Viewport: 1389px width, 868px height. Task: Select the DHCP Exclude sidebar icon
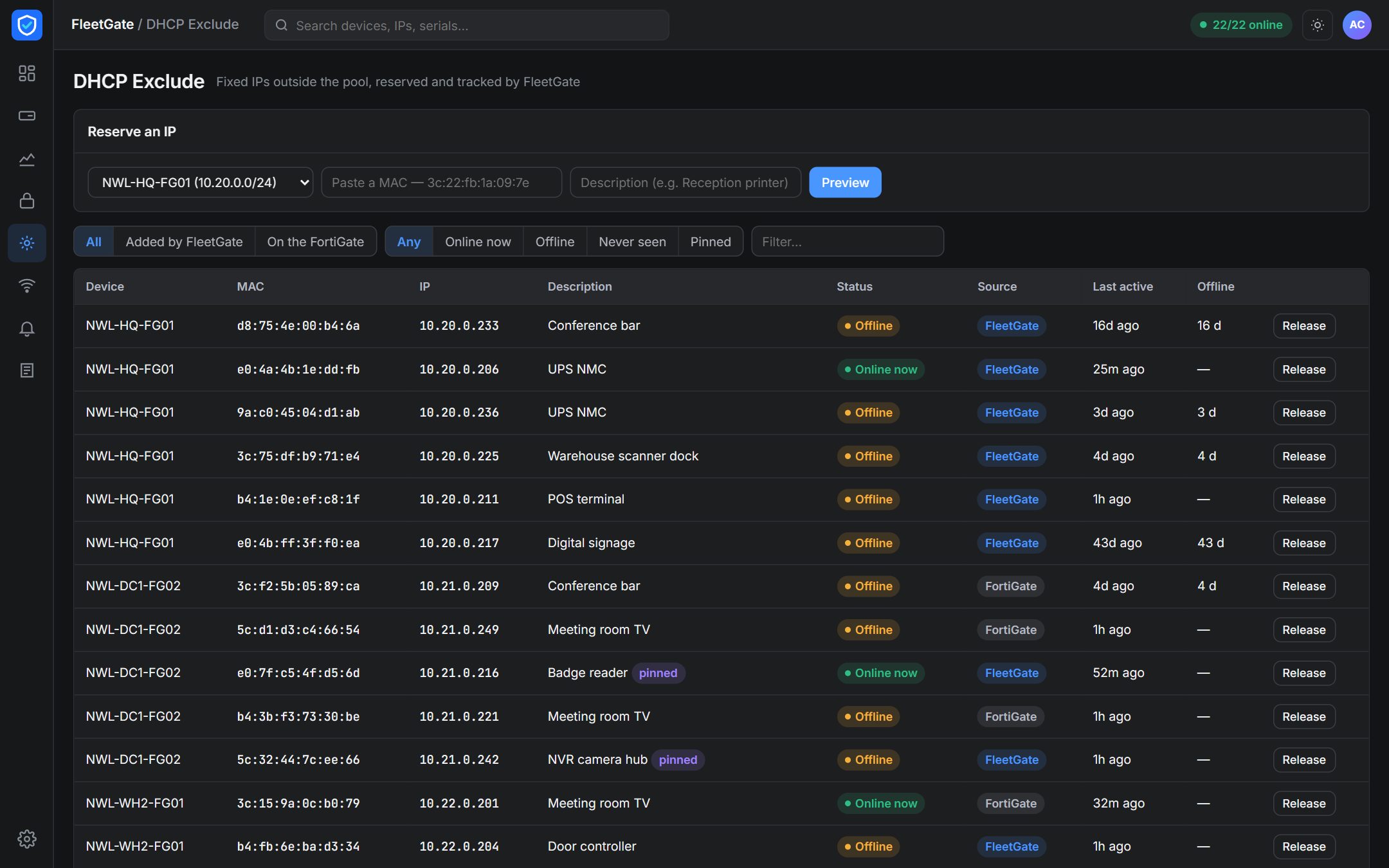pos(27,243)
